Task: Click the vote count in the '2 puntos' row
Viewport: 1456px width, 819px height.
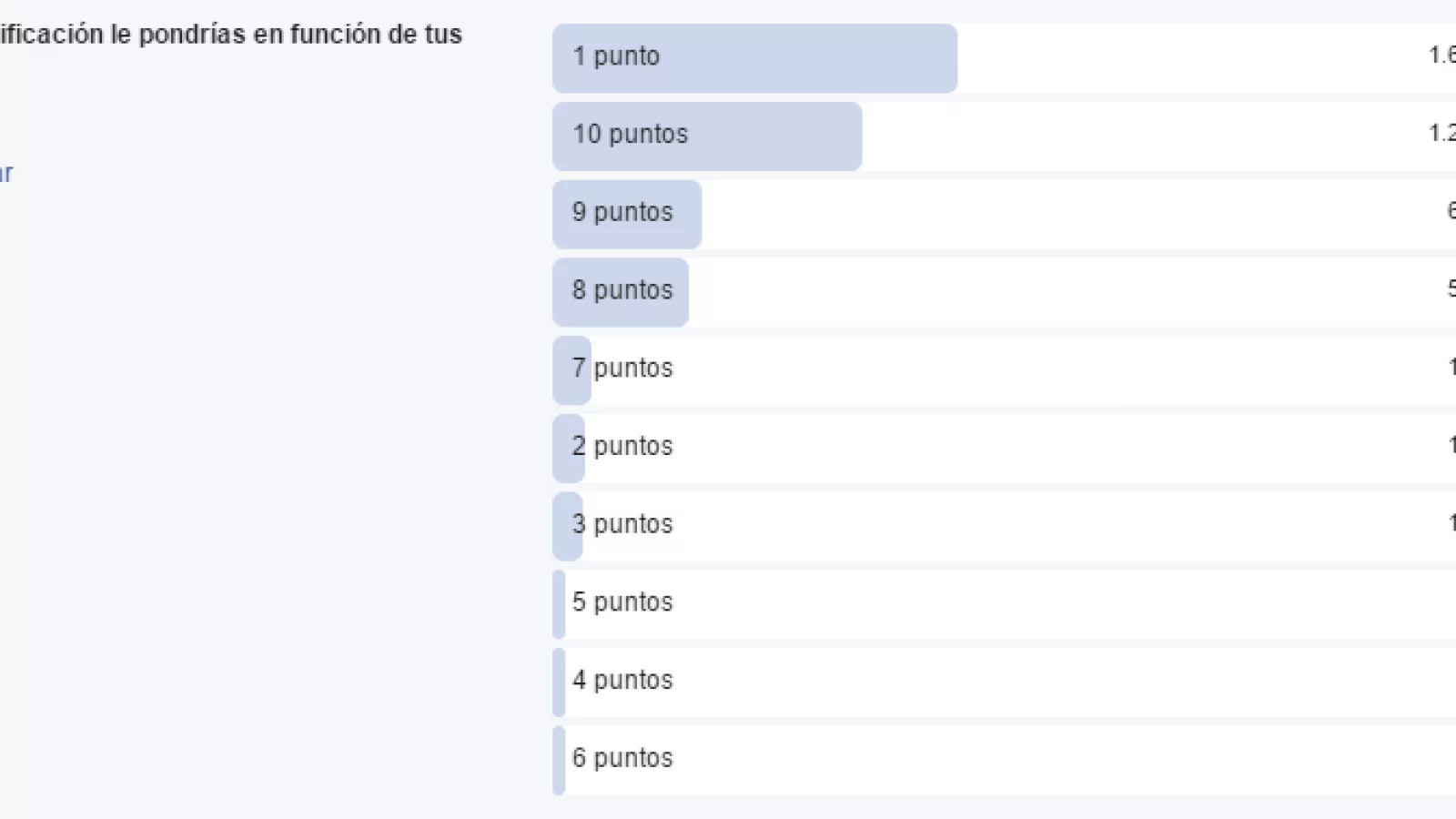Action: 1451,446
